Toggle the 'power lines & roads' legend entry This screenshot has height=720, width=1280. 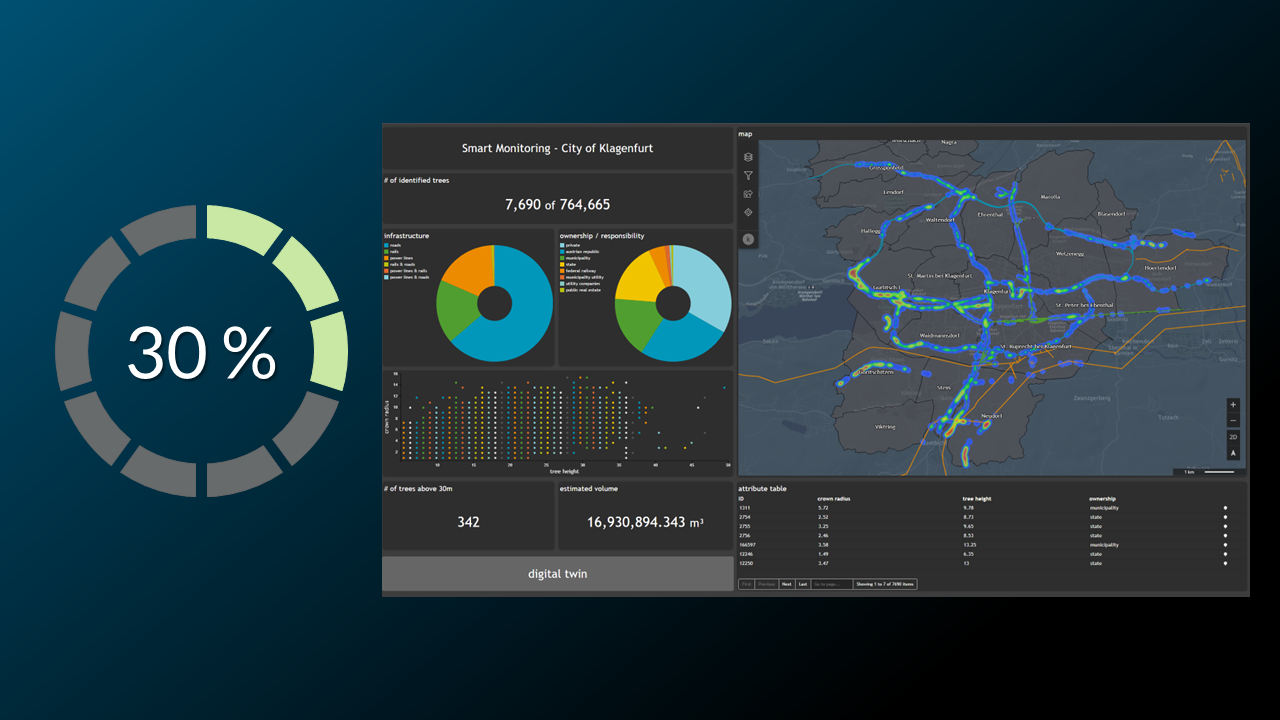pos(406,277)
